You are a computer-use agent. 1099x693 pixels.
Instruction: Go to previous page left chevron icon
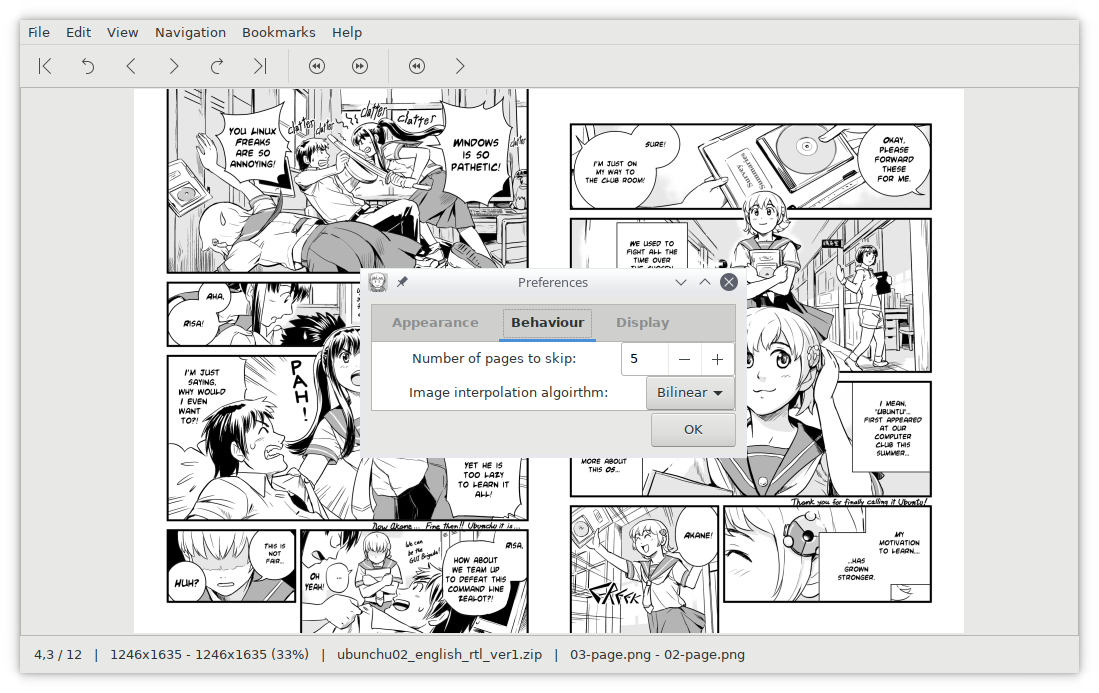tap(130, 66)
